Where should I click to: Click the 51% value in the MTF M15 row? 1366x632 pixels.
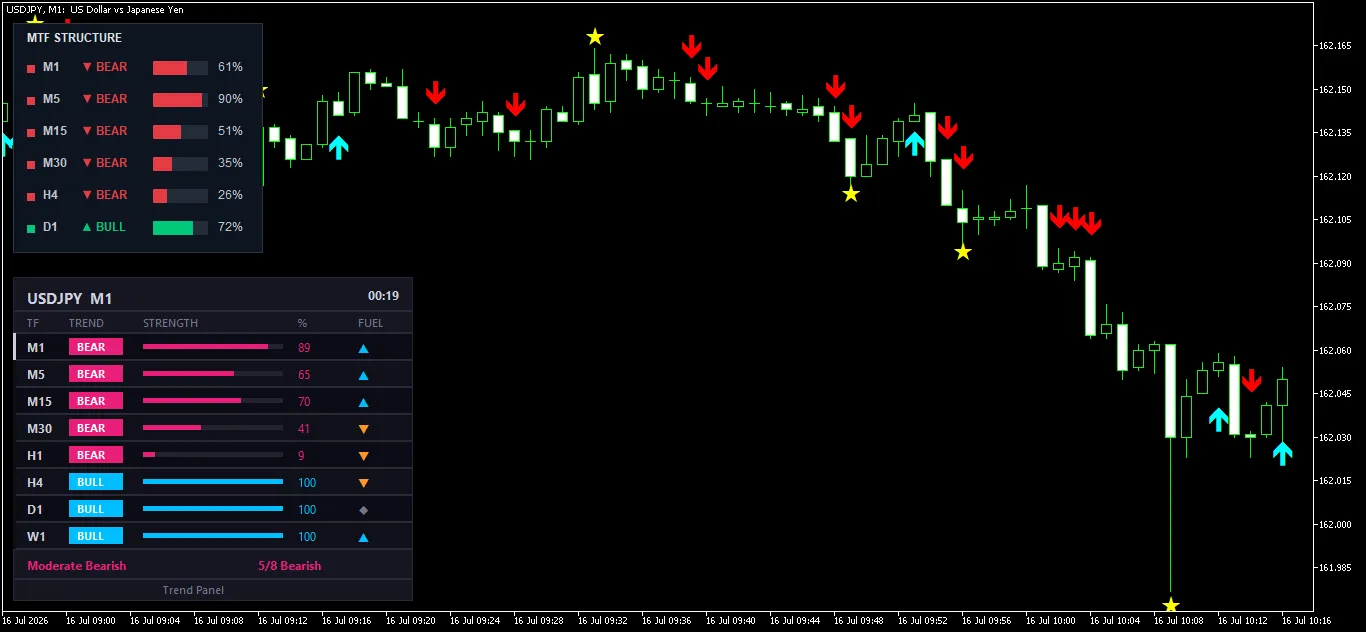[230, 131]
